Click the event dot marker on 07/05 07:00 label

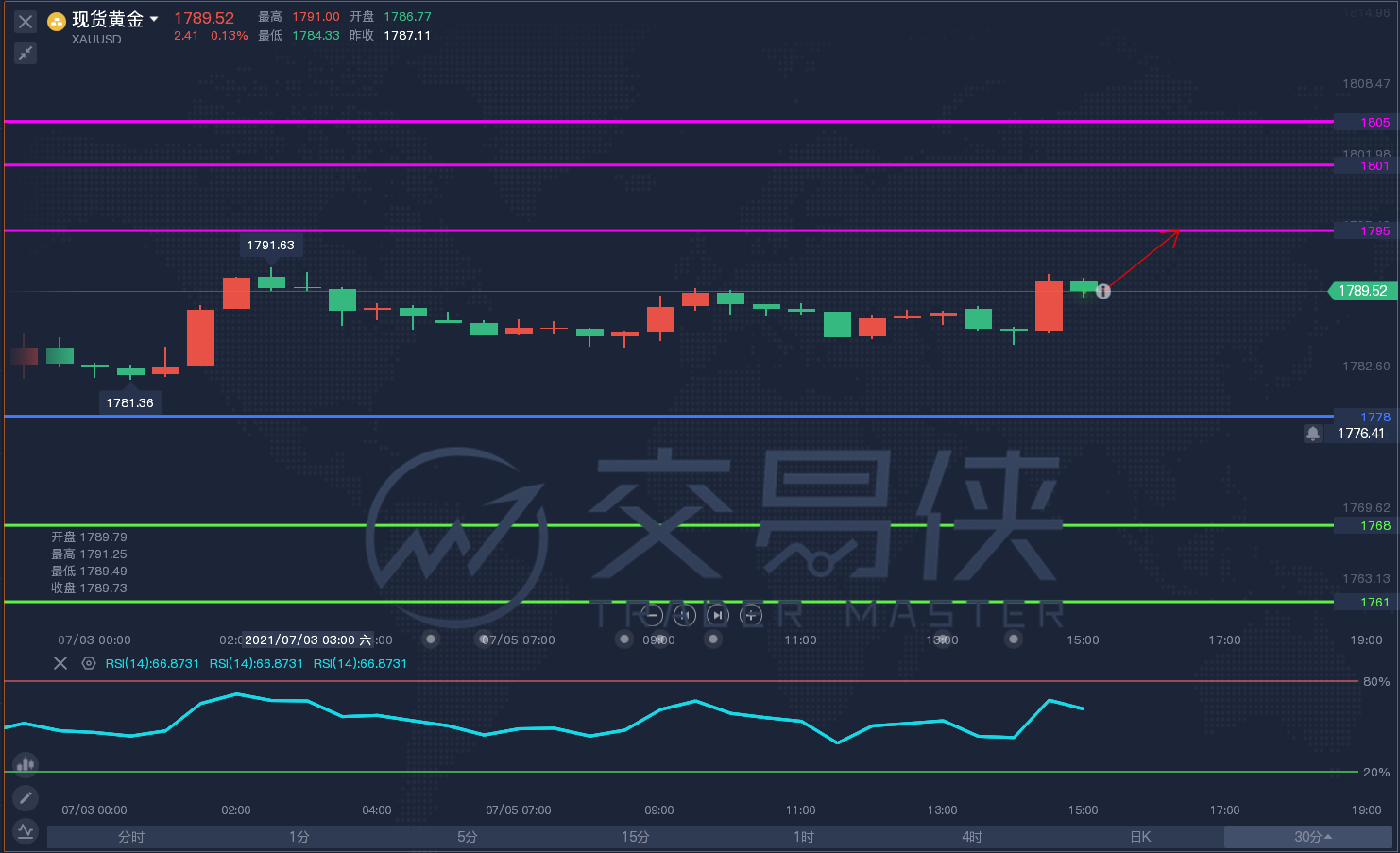tap(484, 640)
